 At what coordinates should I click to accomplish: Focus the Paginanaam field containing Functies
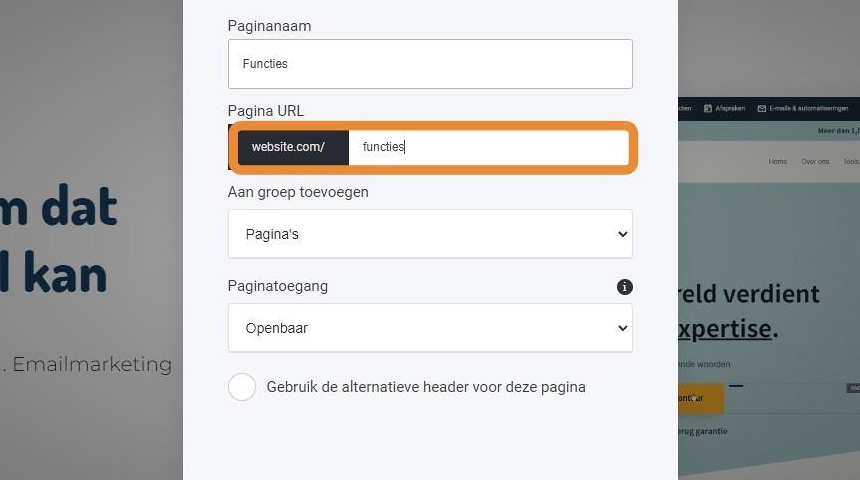pyautogui.click(x=430, y=64)
